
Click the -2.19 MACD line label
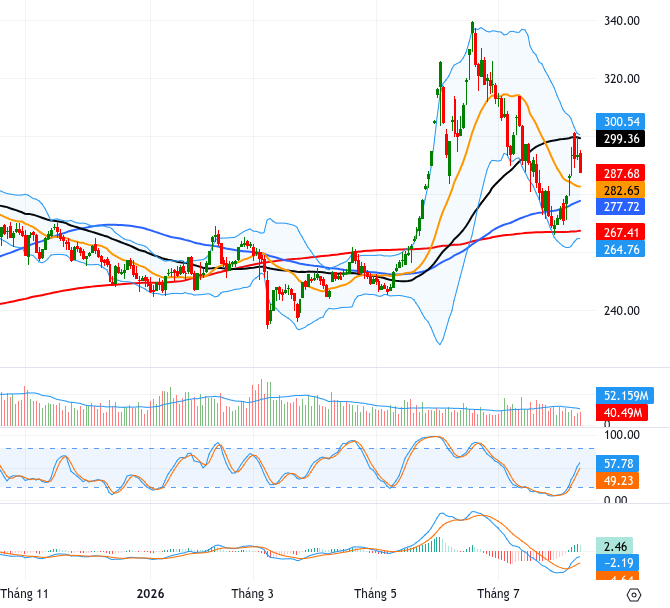pos(617,562)
